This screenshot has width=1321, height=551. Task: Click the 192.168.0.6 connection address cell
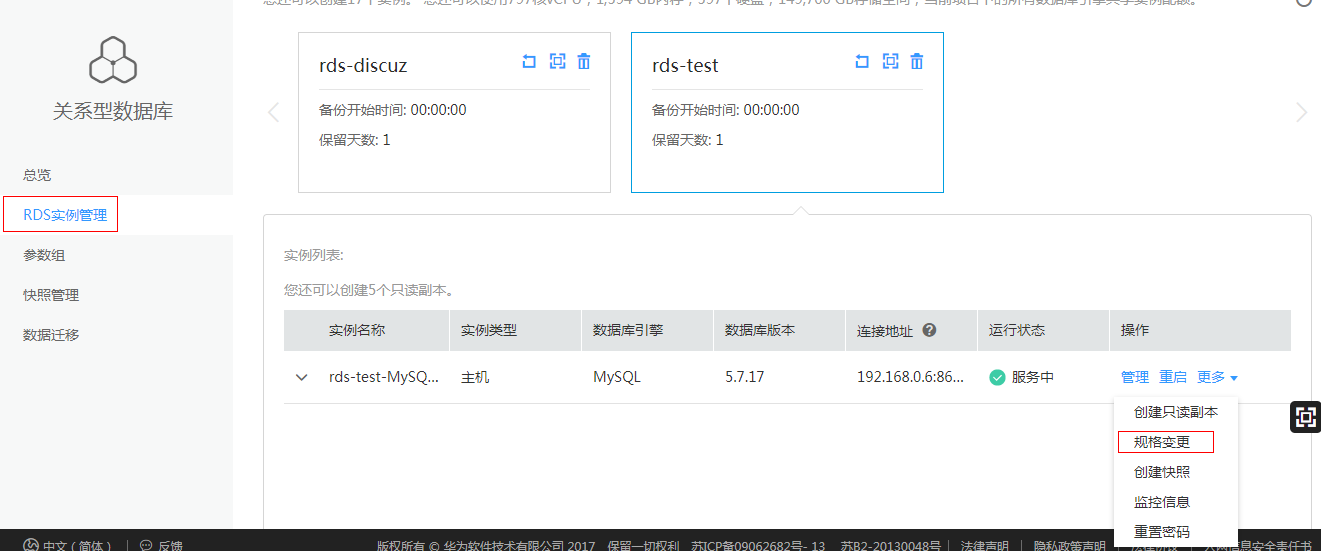[x=911, y=377]
